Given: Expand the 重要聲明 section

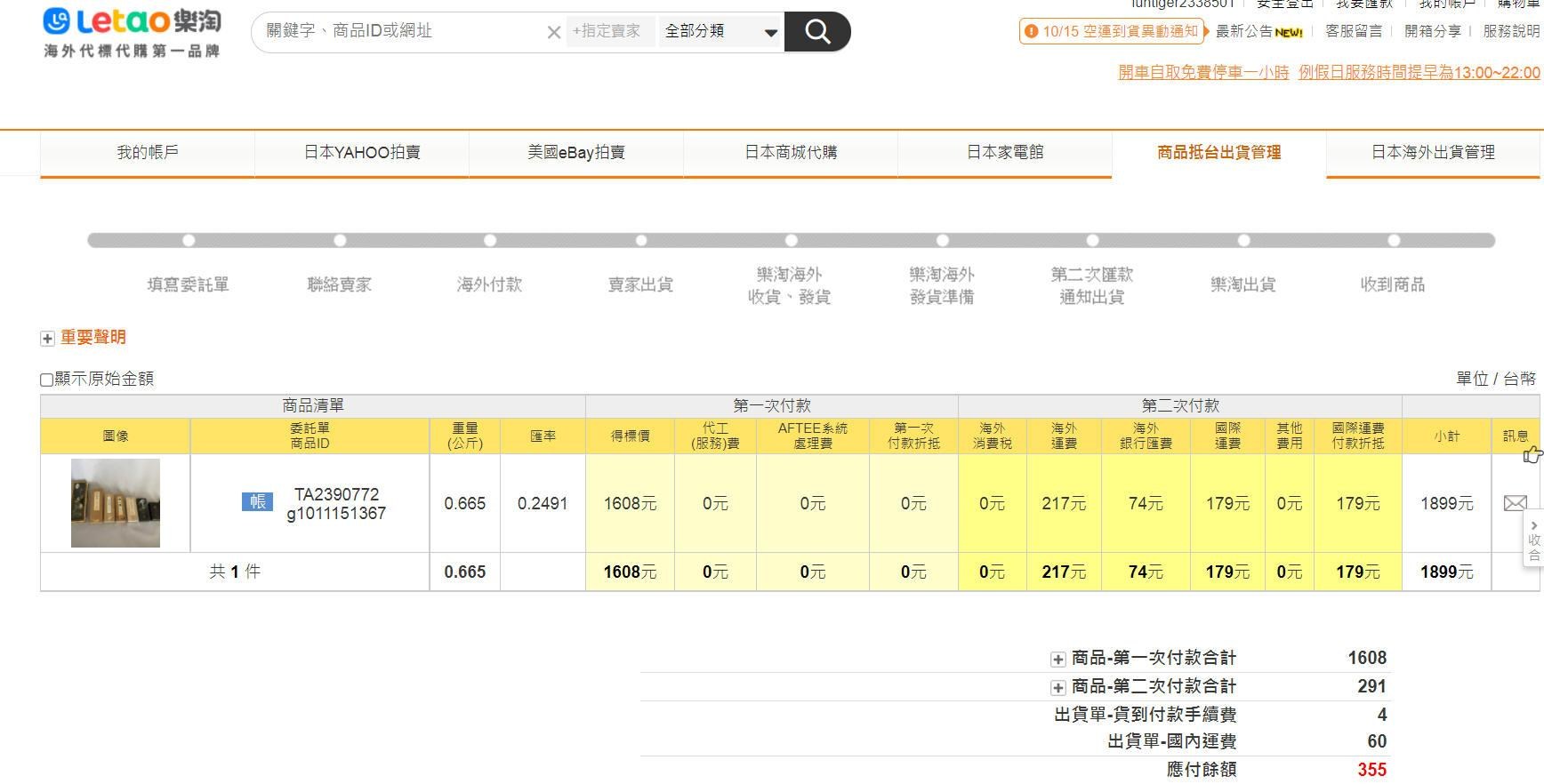Looking at the screenshot, I should click(47, 339).
